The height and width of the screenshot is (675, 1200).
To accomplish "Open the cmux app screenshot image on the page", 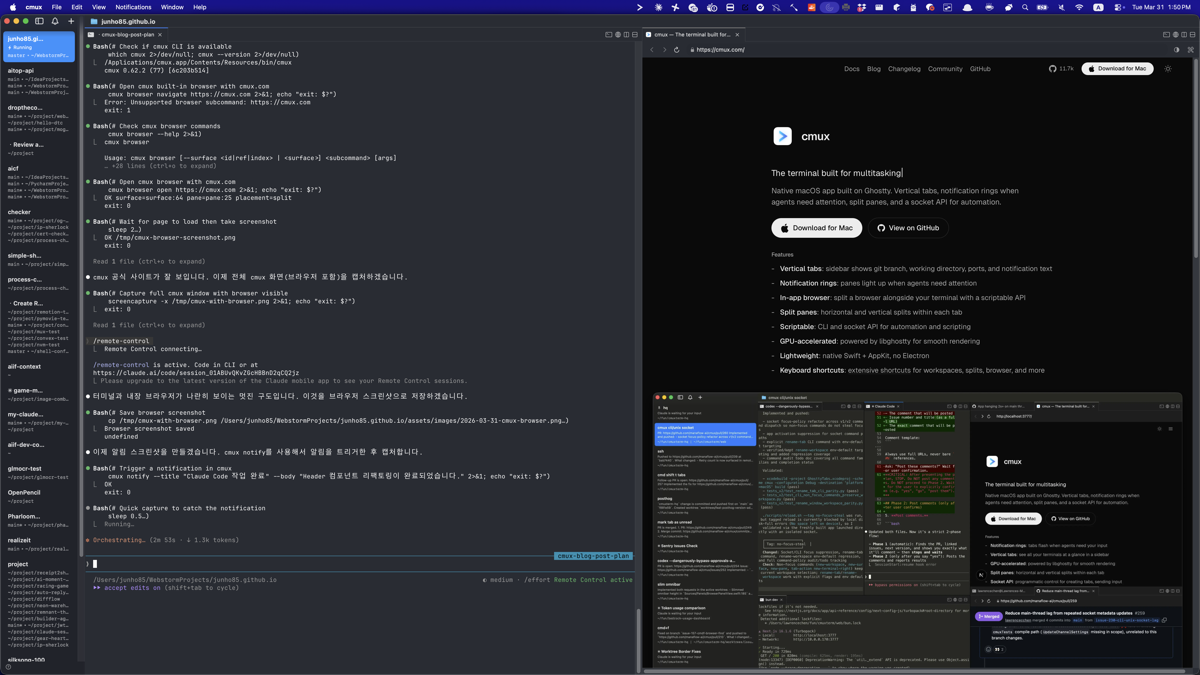I will pyautogui.click(x=916, y=530).
